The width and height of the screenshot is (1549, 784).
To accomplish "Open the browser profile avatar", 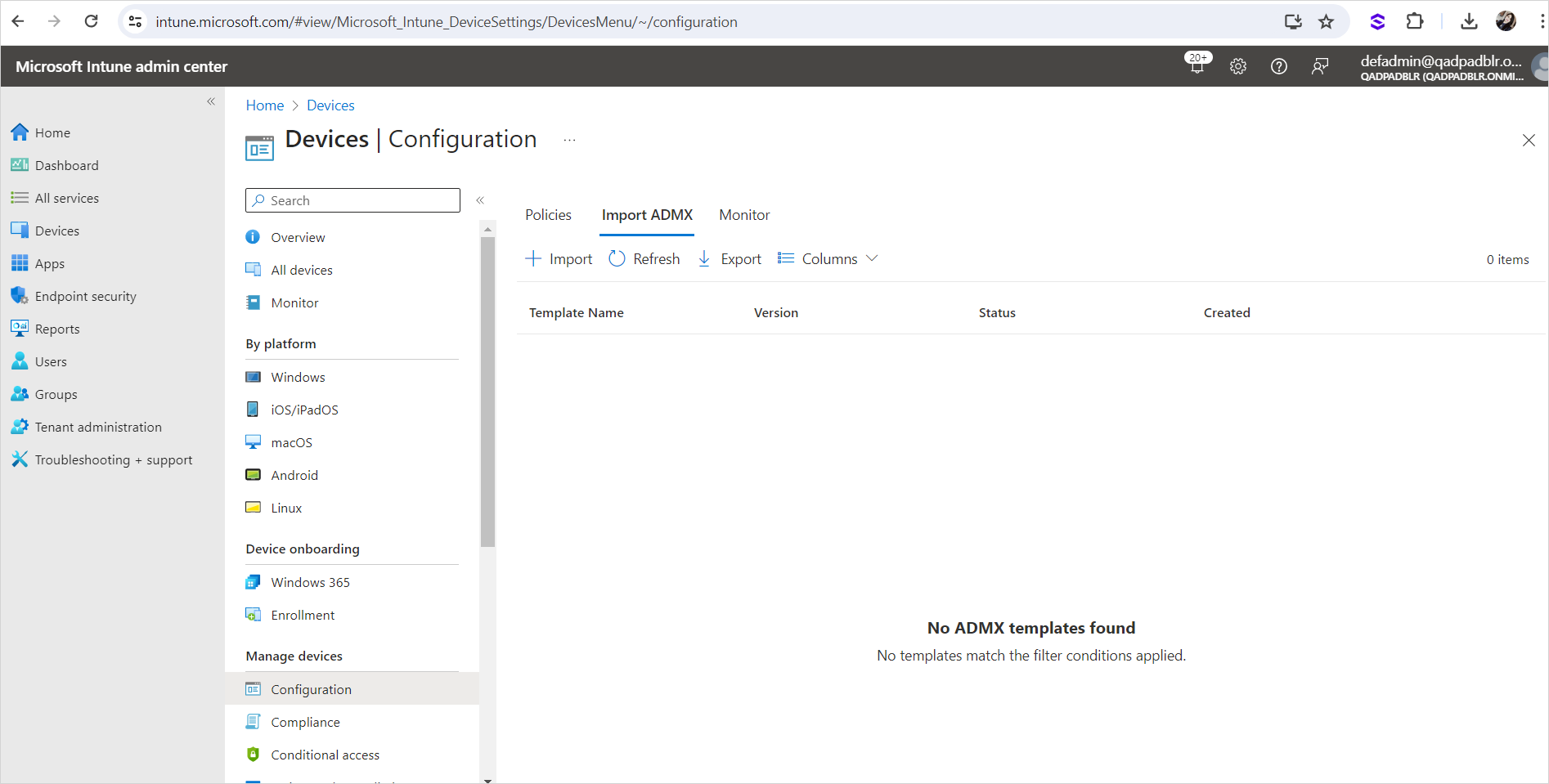I will (x=1506, y=22).
